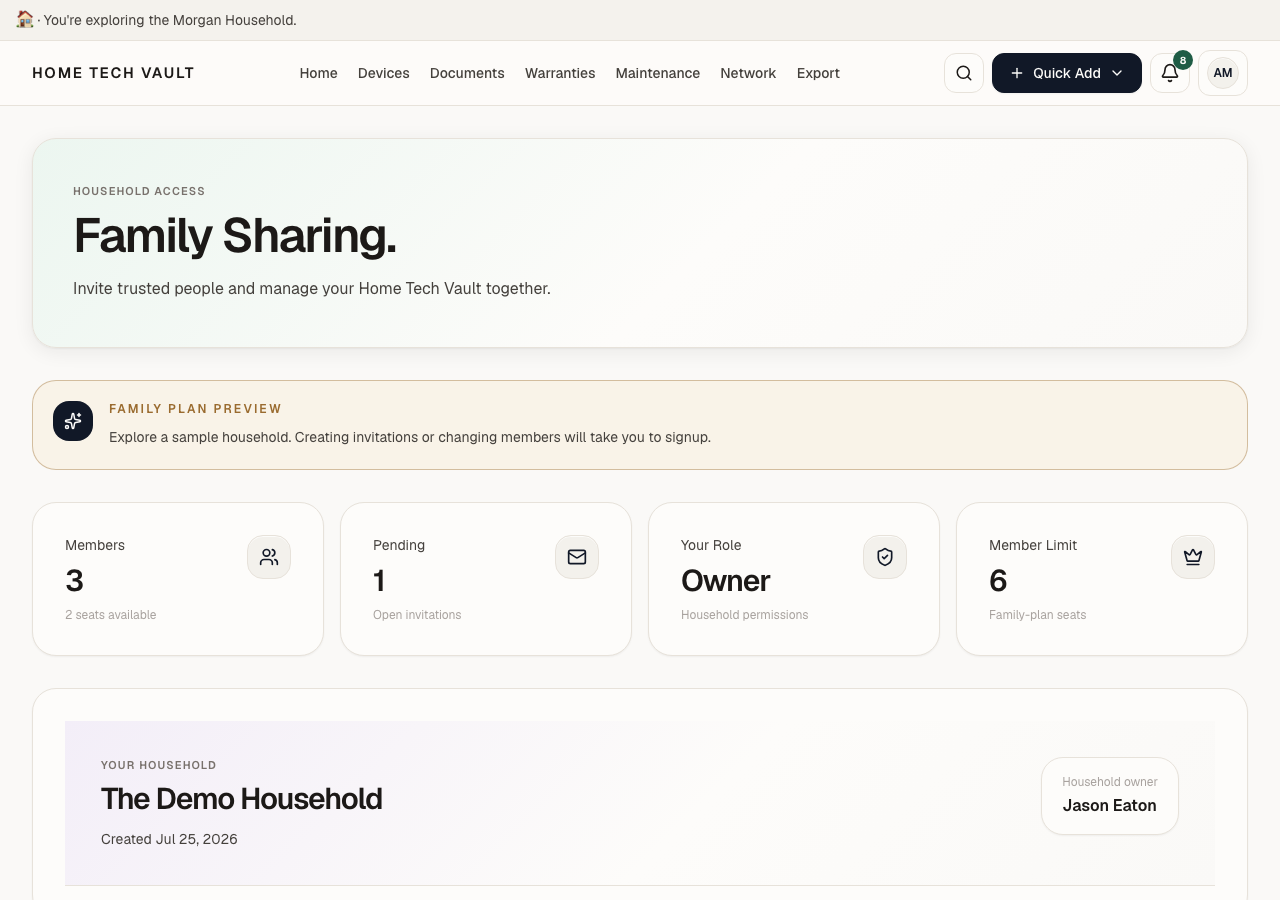Screen dimensions: 1280x900
Task: Click the Household owner Jason Eaton badge
Action: click(x=1110, y=796)
